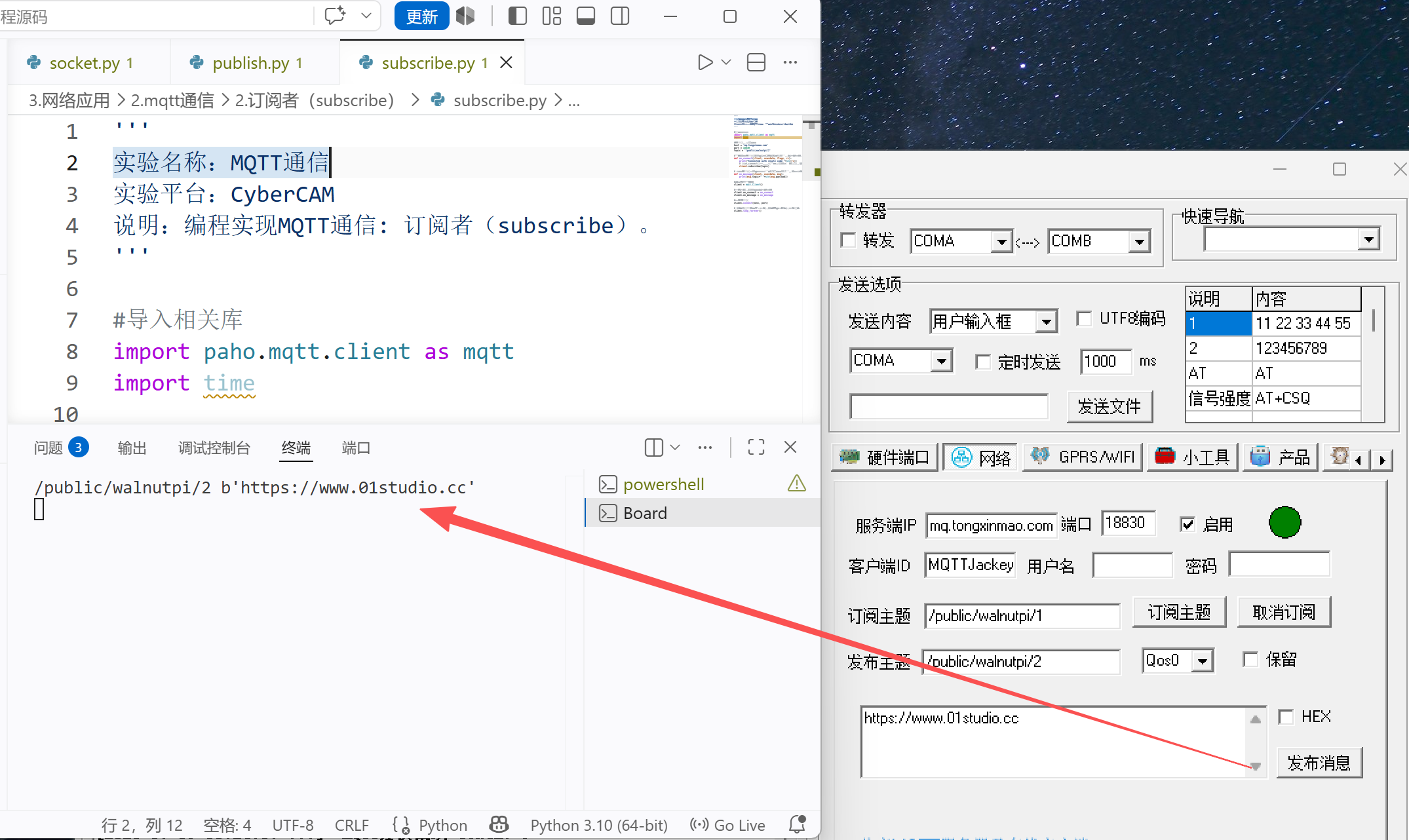Open the 调试控制台 debug console tab
This screenshot has height=840, width=1409.
[x=214, y=448]
